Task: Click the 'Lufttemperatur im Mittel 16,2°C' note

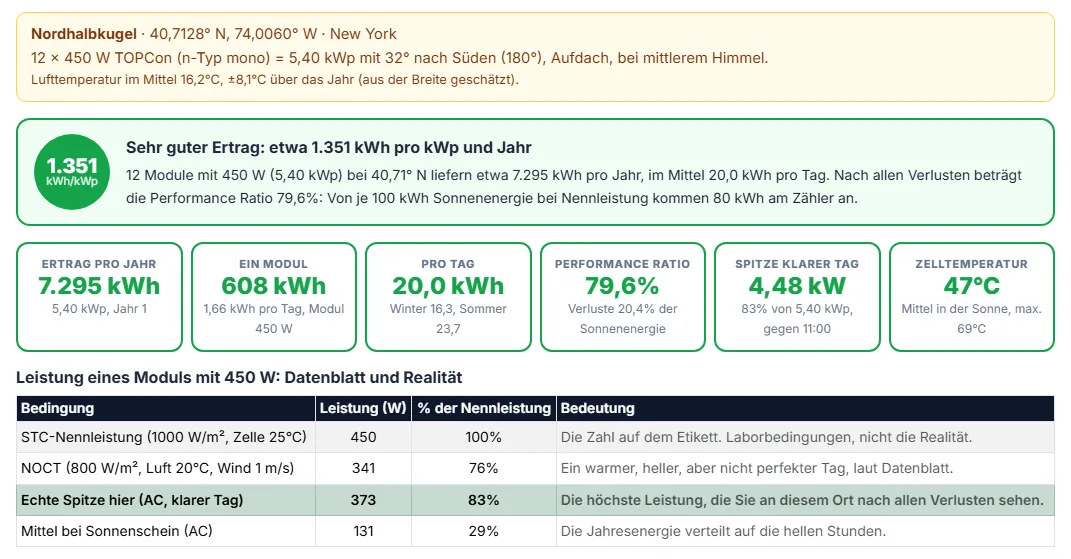Action: point(275,79)
